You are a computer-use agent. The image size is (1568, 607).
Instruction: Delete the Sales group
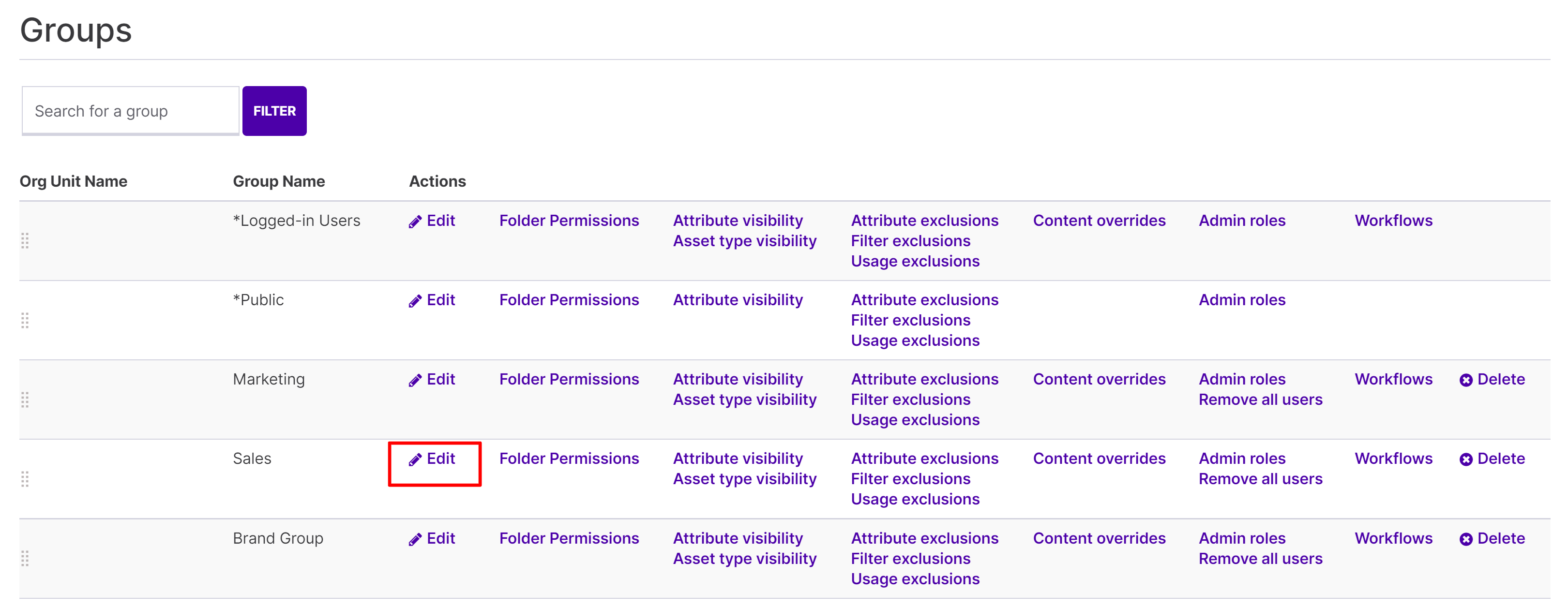click(1492, 459)
